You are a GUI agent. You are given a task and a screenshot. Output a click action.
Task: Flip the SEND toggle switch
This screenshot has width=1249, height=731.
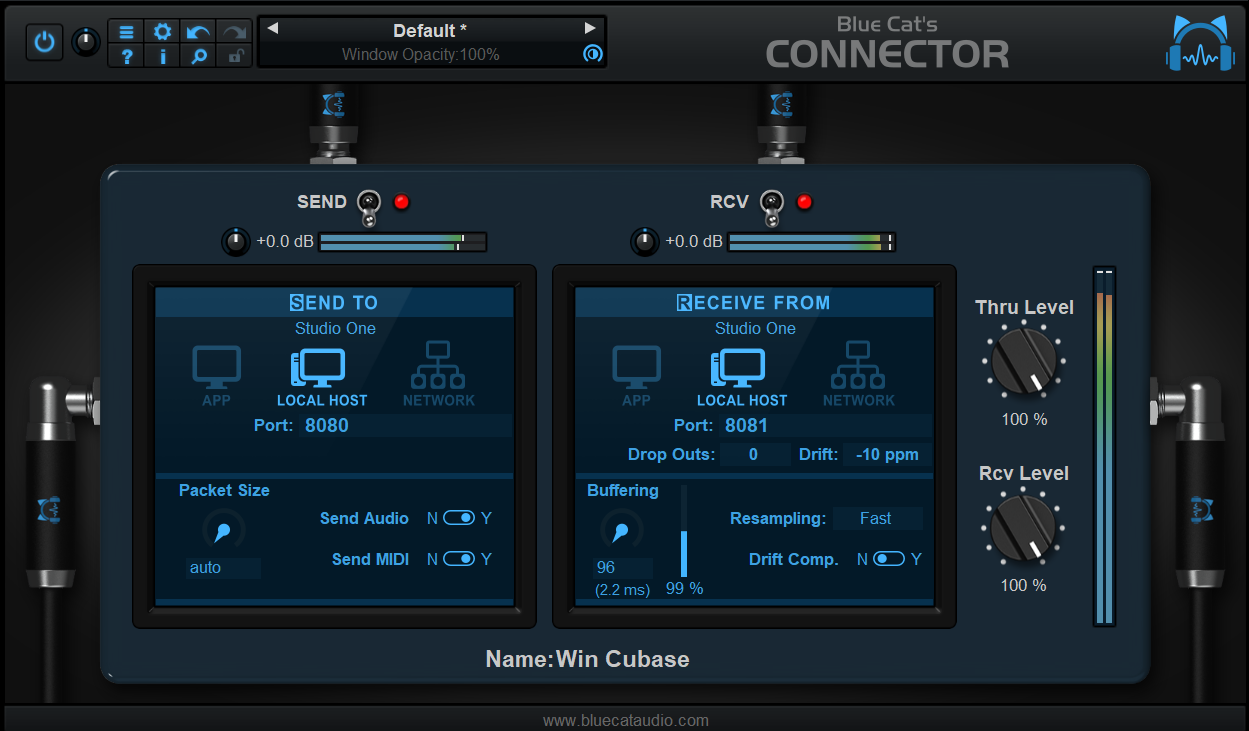click(369, 206)
